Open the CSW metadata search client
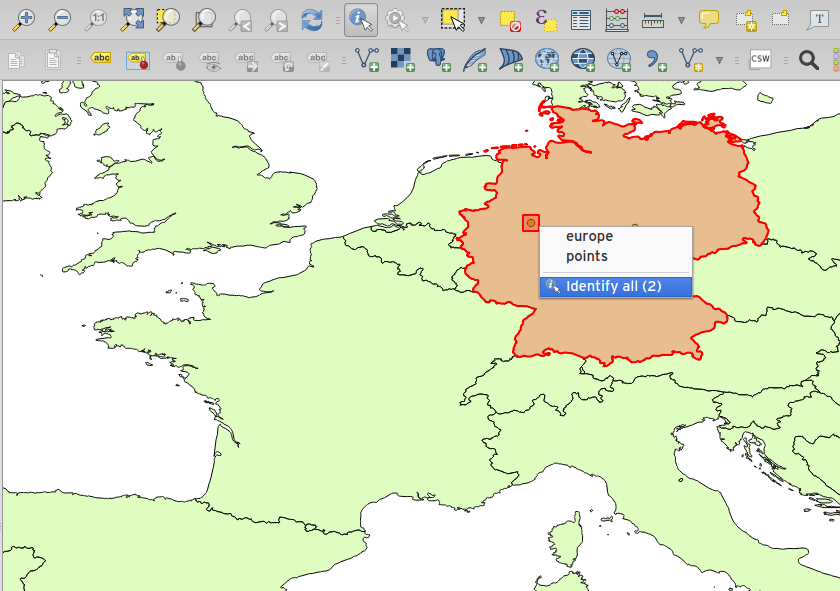Image resolution: width=840 pixels, height=591 pixels. tap(761, 59)
